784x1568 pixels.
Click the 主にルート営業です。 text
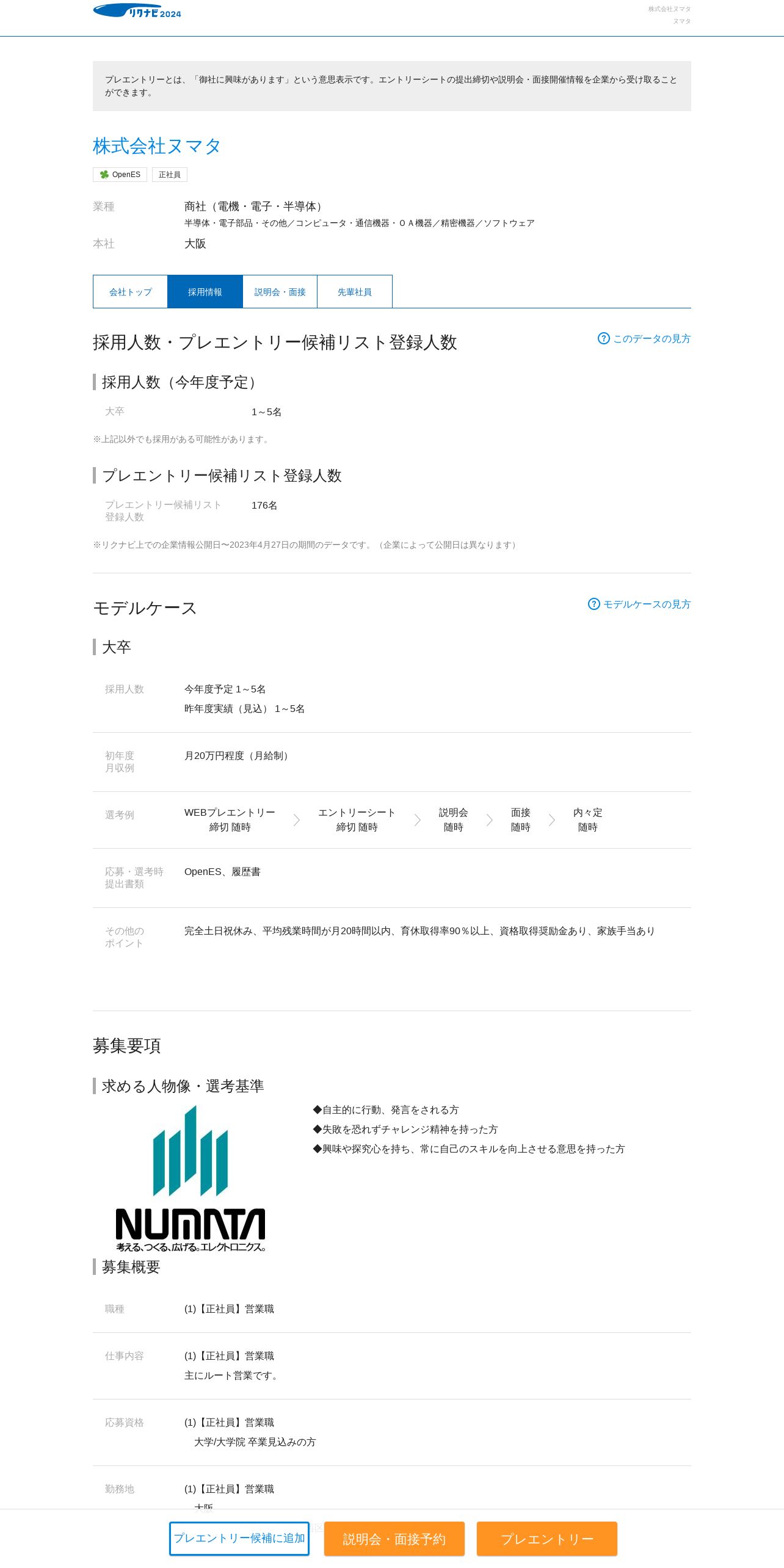(x=233, y=1375)
